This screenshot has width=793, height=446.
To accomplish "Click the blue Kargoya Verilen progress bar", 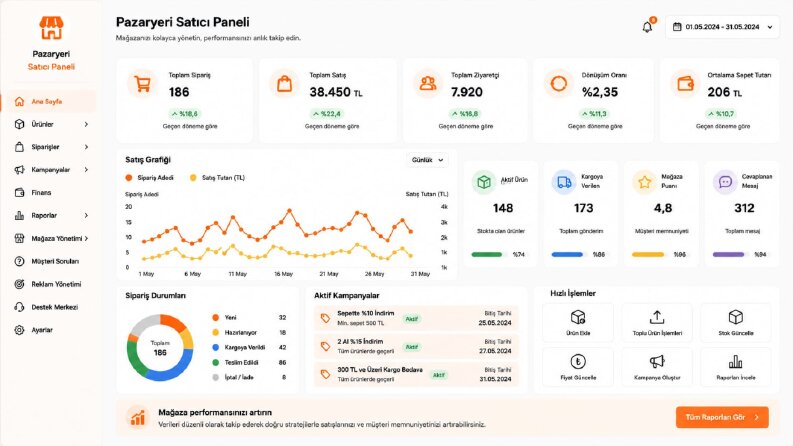I will (569, 254).
